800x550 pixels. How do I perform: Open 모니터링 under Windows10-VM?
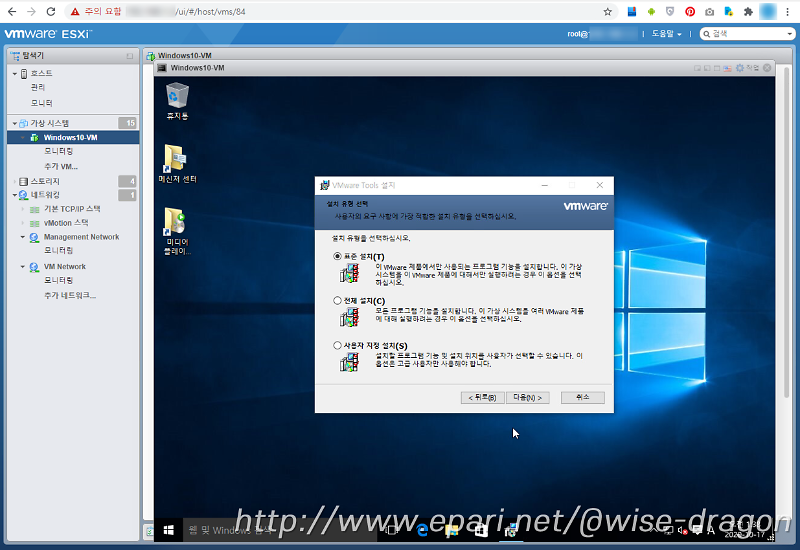pos(59,151)
